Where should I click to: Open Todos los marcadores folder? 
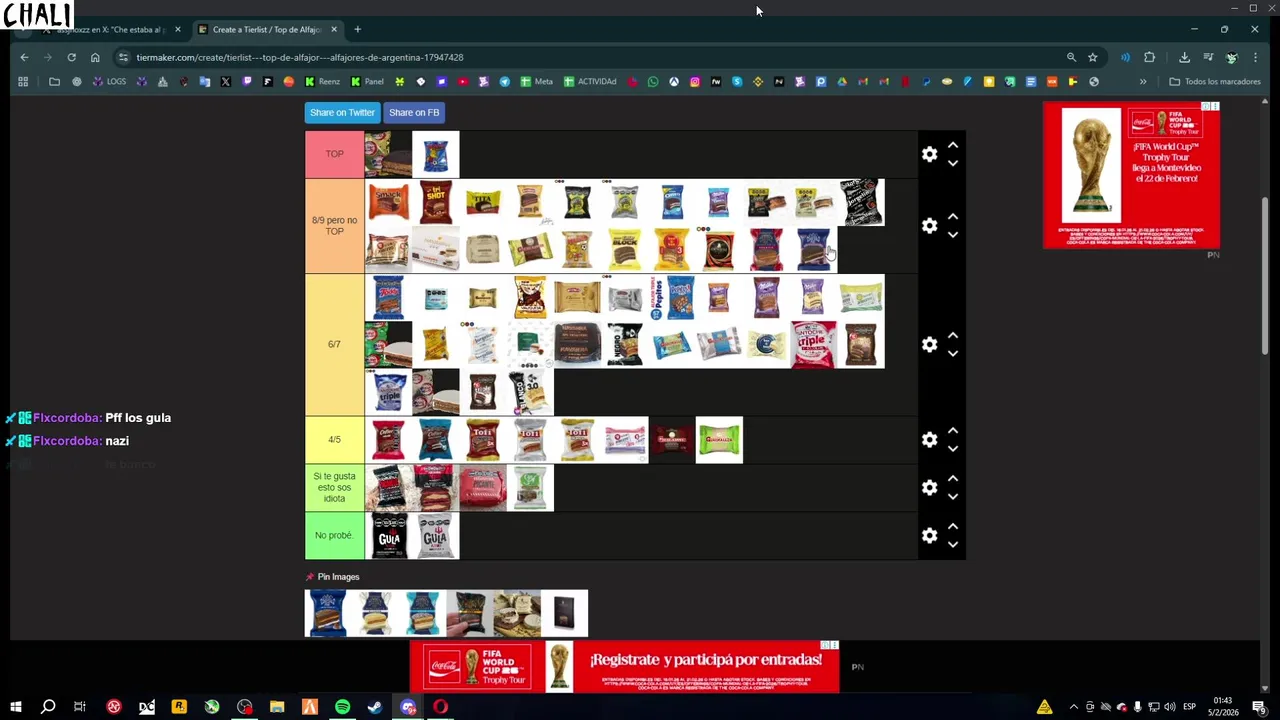[x=1214, y=81]
